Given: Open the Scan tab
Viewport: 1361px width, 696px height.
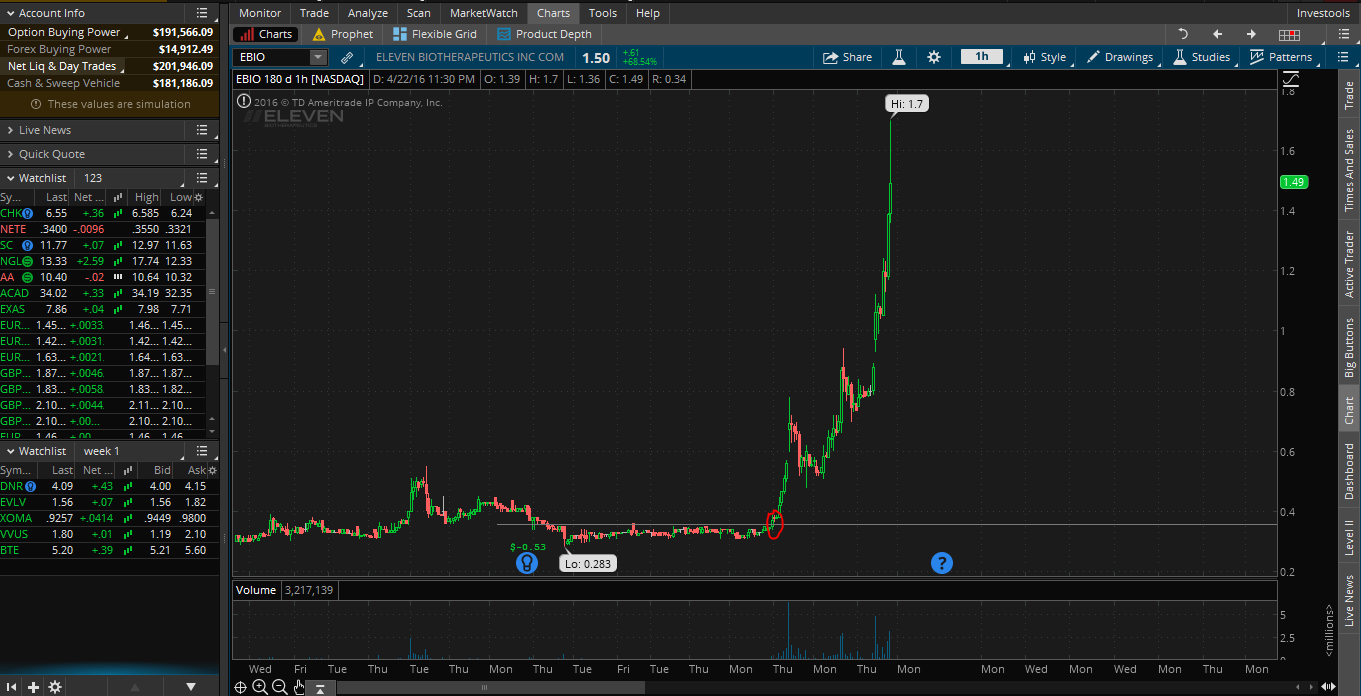Looking at the screenshot, I should [x=419, y=13].
